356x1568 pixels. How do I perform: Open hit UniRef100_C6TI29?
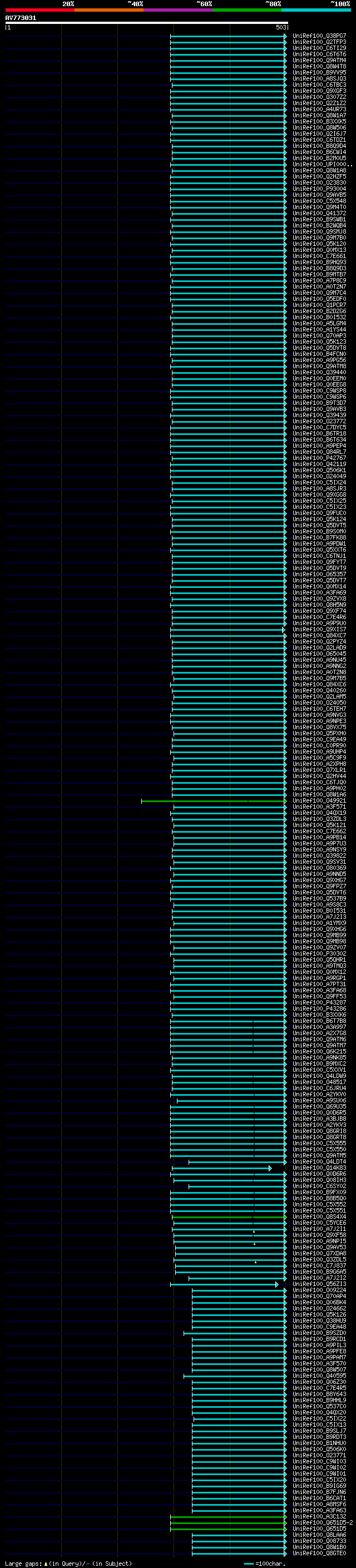tap(319, 48)
